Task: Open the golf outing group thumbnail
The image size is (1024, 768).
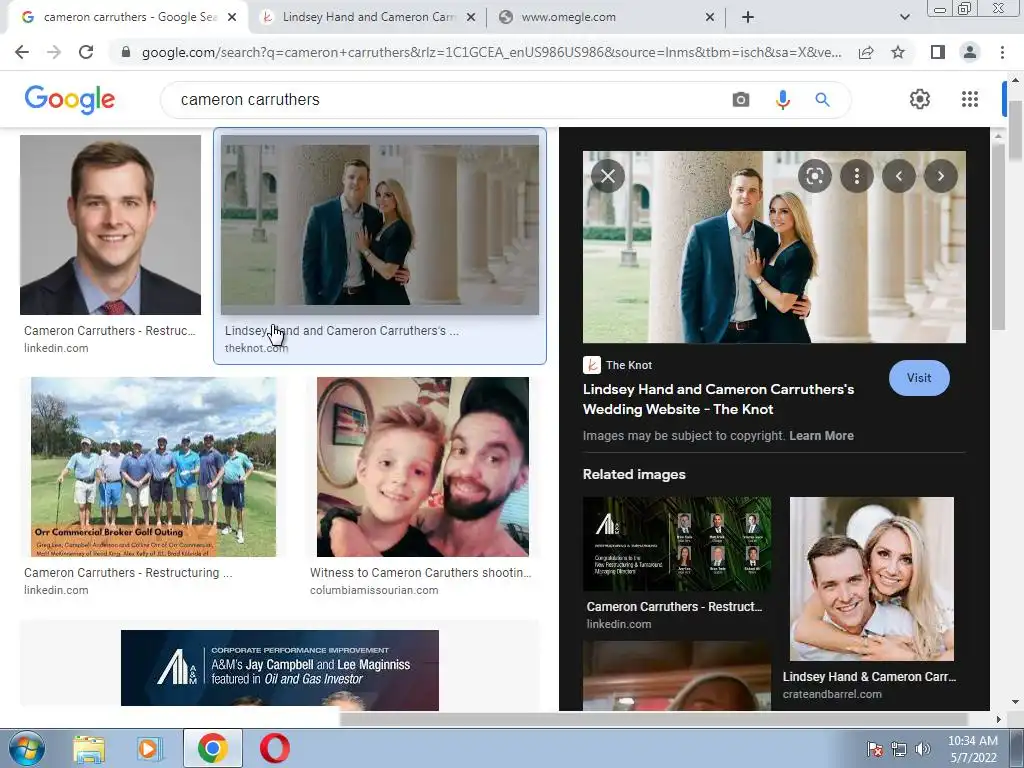Action: [x=153, y=467]
